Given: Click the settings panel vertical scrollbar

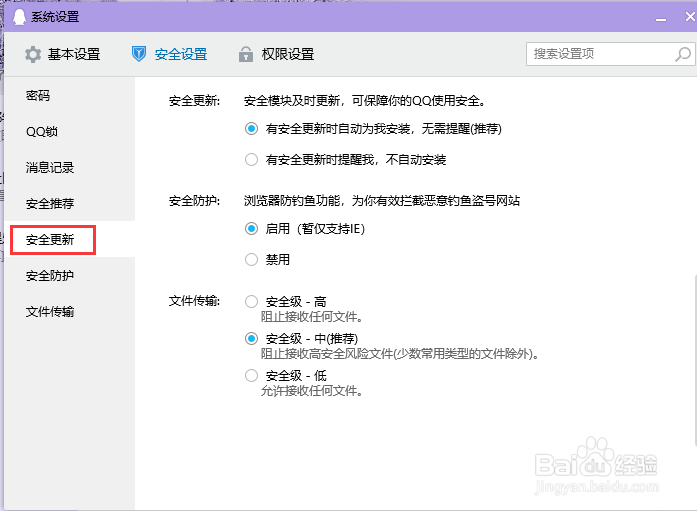Looking at the screenshot, I should tap(695, 360).
